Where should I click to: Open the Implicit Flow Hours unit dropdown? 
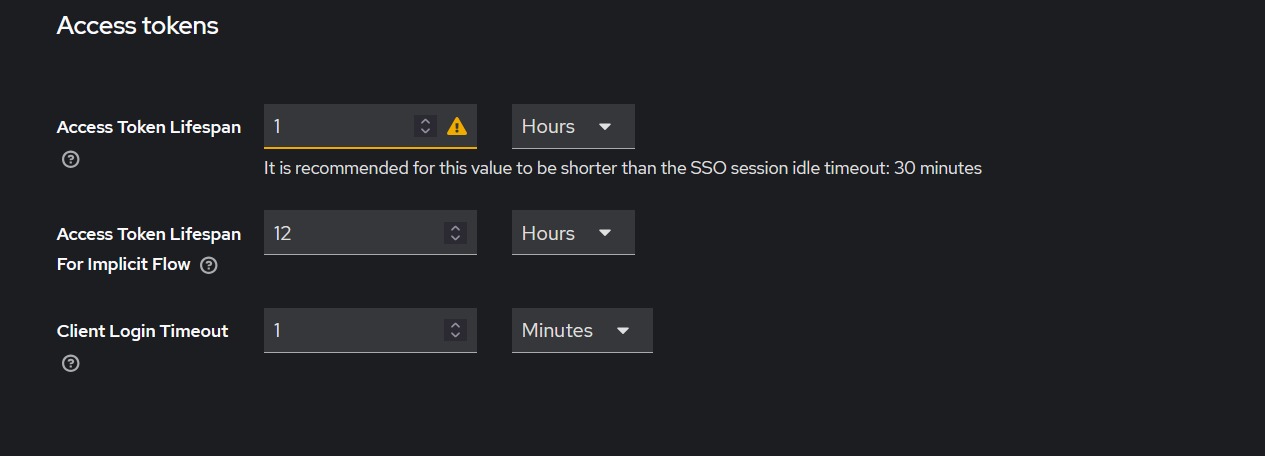point(572,233)
